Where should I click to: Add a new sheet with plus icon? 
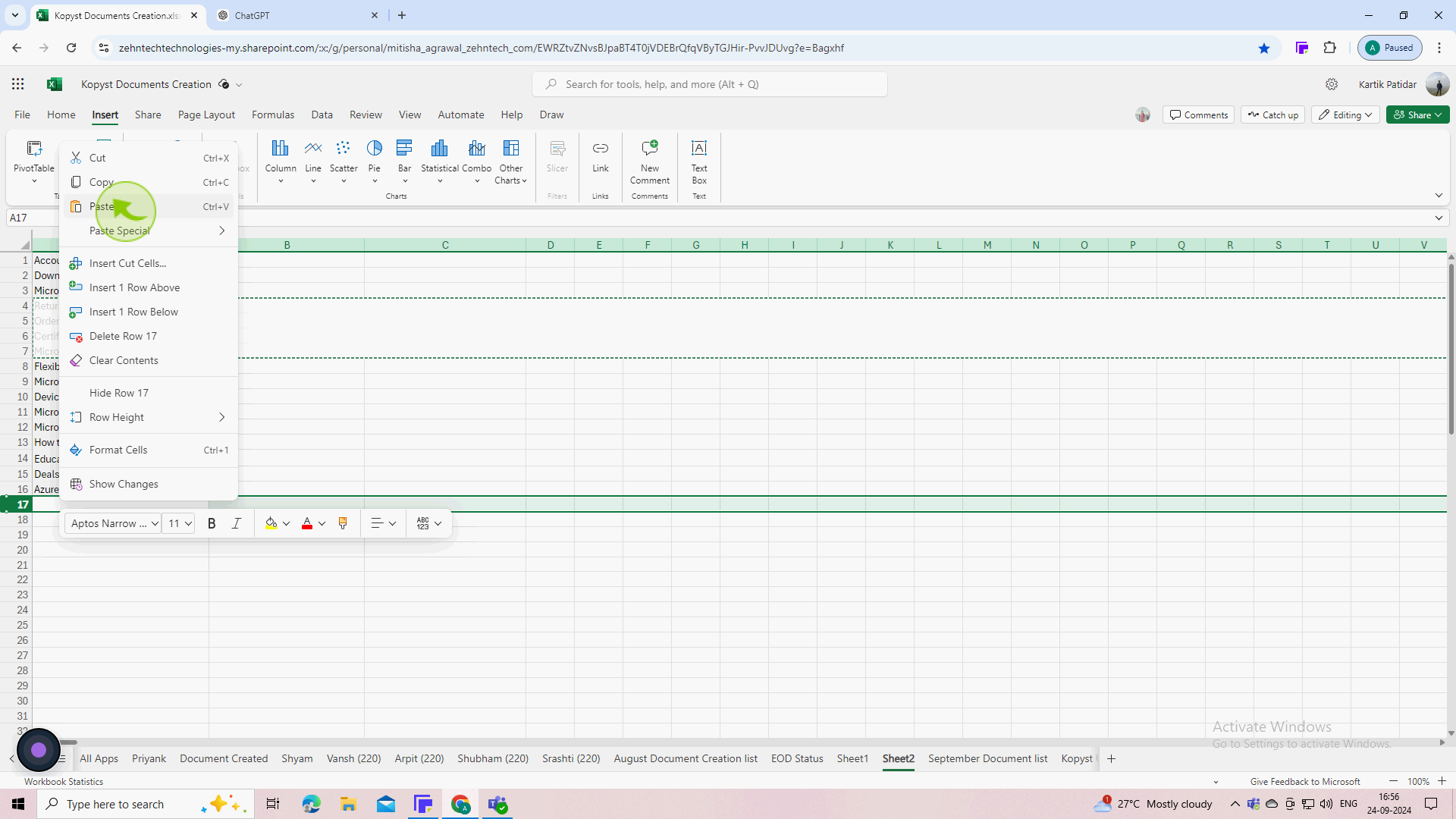pyautogui.click(x=1111, y=758)
